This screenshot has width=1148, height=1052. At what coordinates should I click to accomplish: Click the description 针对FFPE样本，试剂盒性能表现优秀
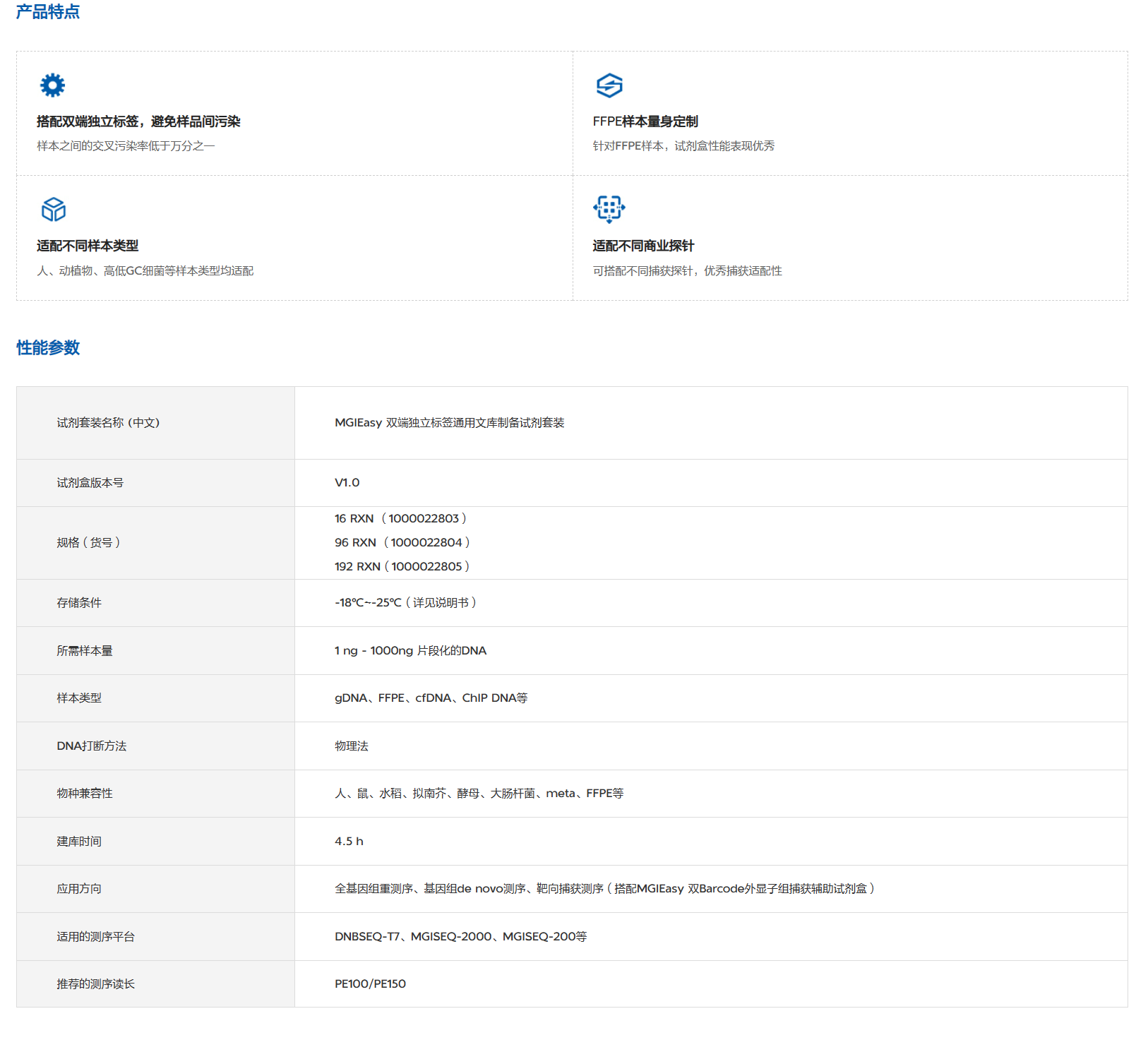coord(683,146)
